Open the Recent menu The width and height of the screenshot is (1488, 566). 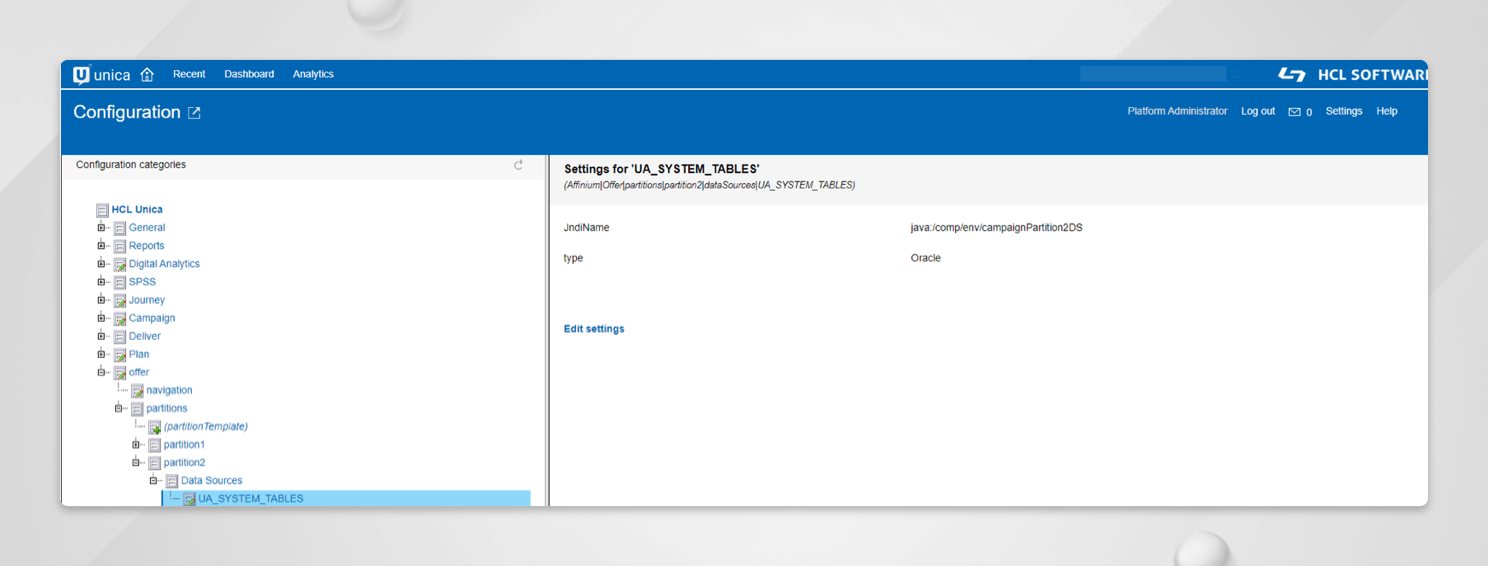click(x=189, y=75)
